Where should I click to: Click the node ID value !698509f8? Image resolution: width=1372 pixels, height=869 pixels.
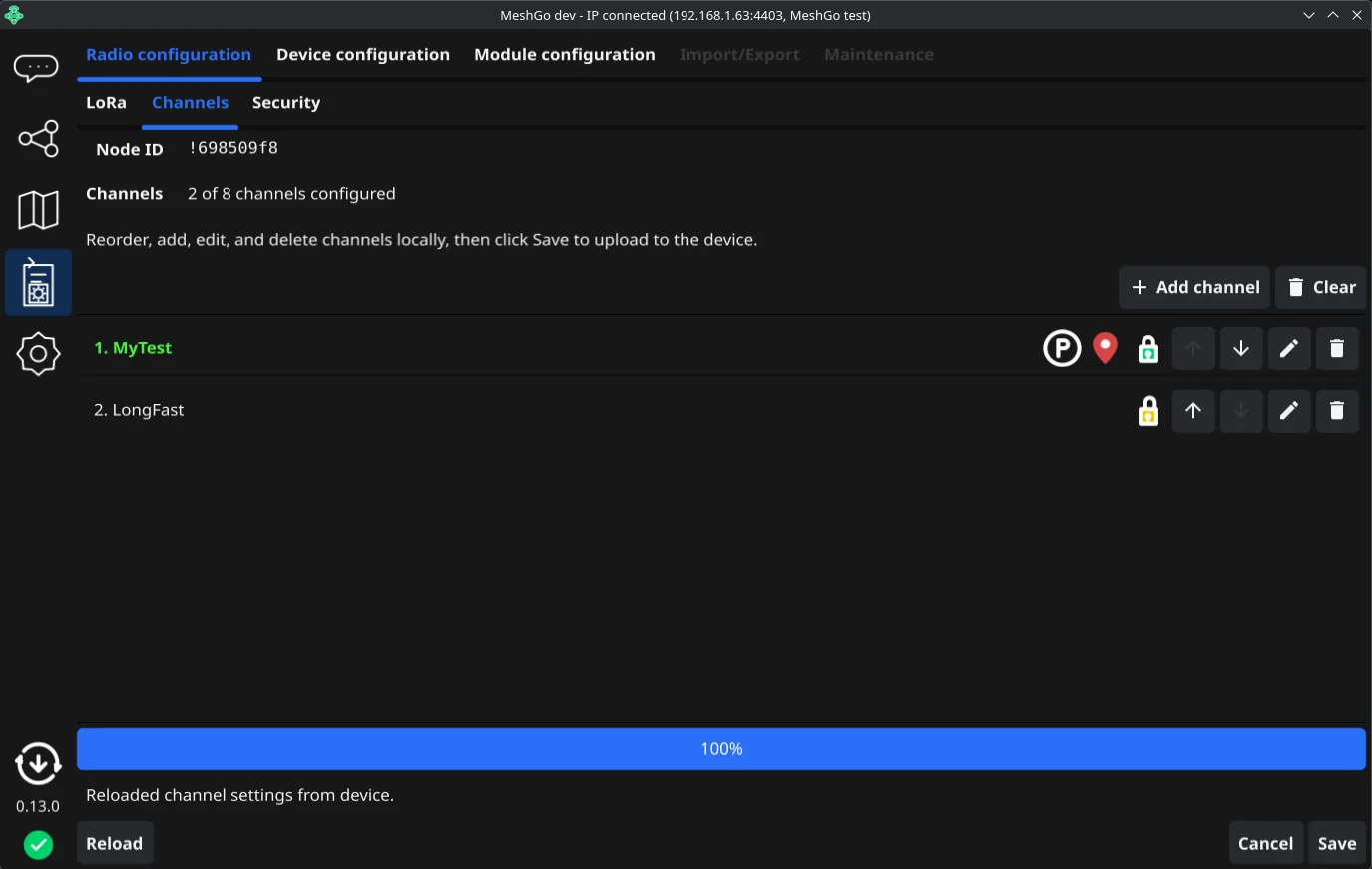pyautogui.click(x=233, y=148)
